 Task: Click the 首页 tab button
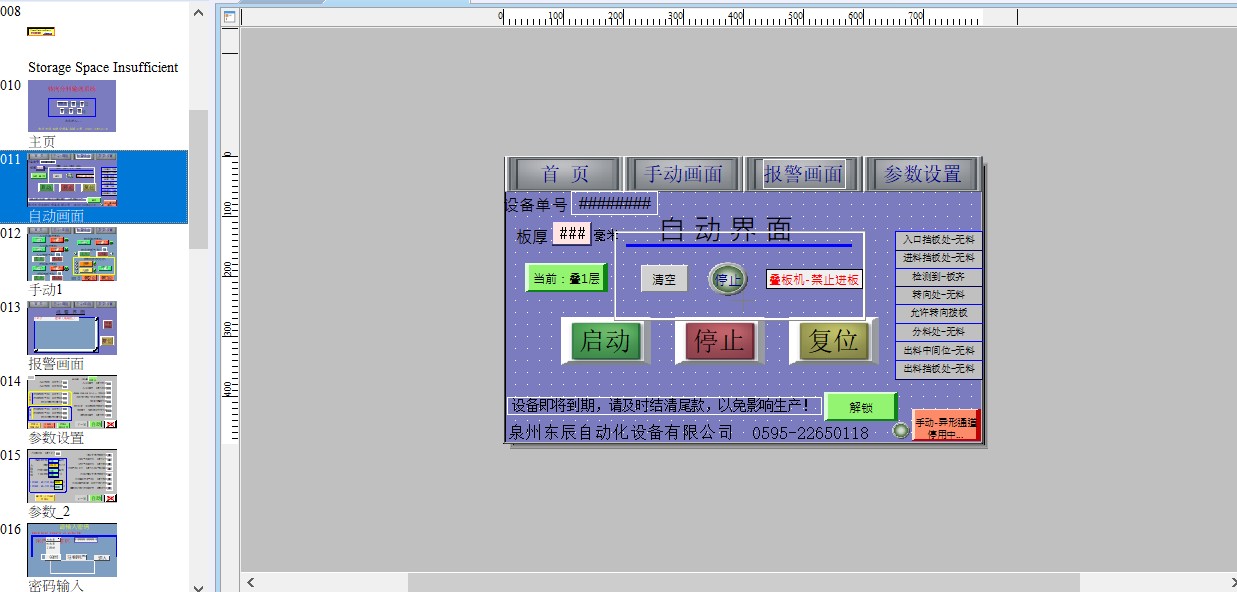tap(565, 174)
